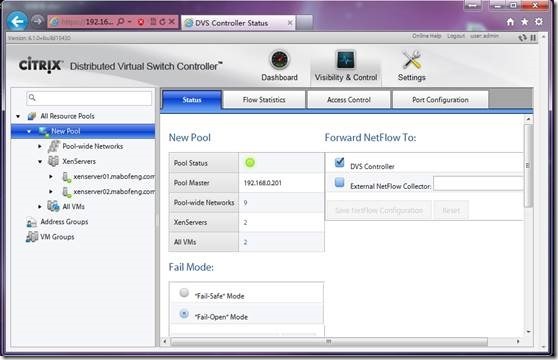Open the Access Control tab
This screenshot has height=360, width=558.
349,100
